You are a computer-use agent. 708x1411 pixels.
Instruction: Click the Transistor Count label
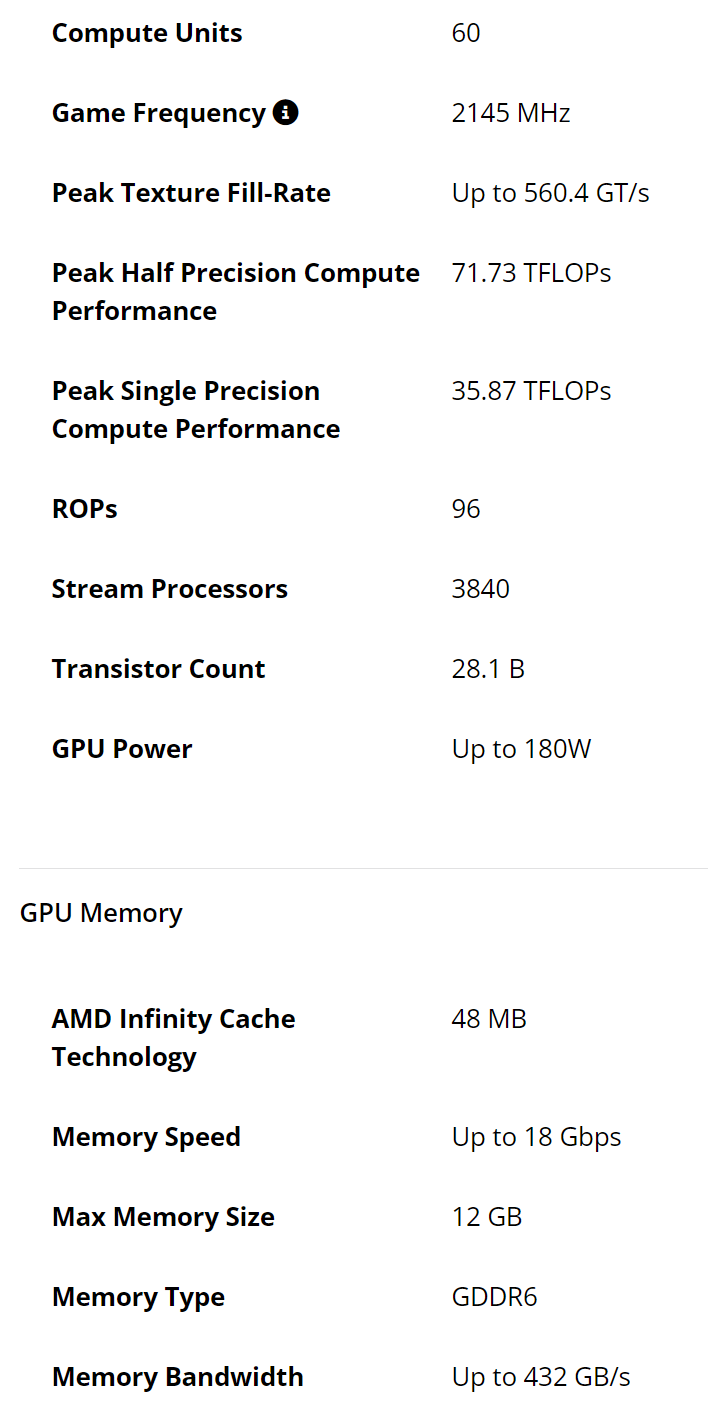158,669
